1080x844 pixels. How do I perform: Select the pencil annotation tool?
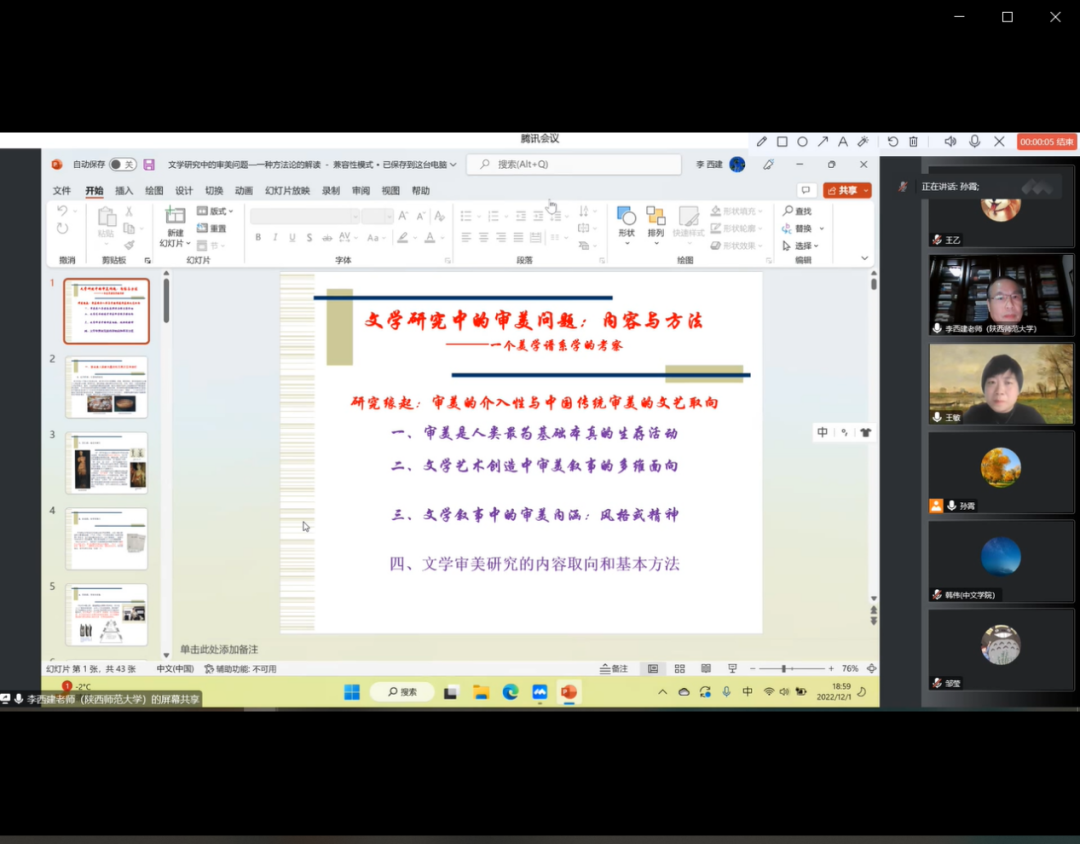click(762, 142)
